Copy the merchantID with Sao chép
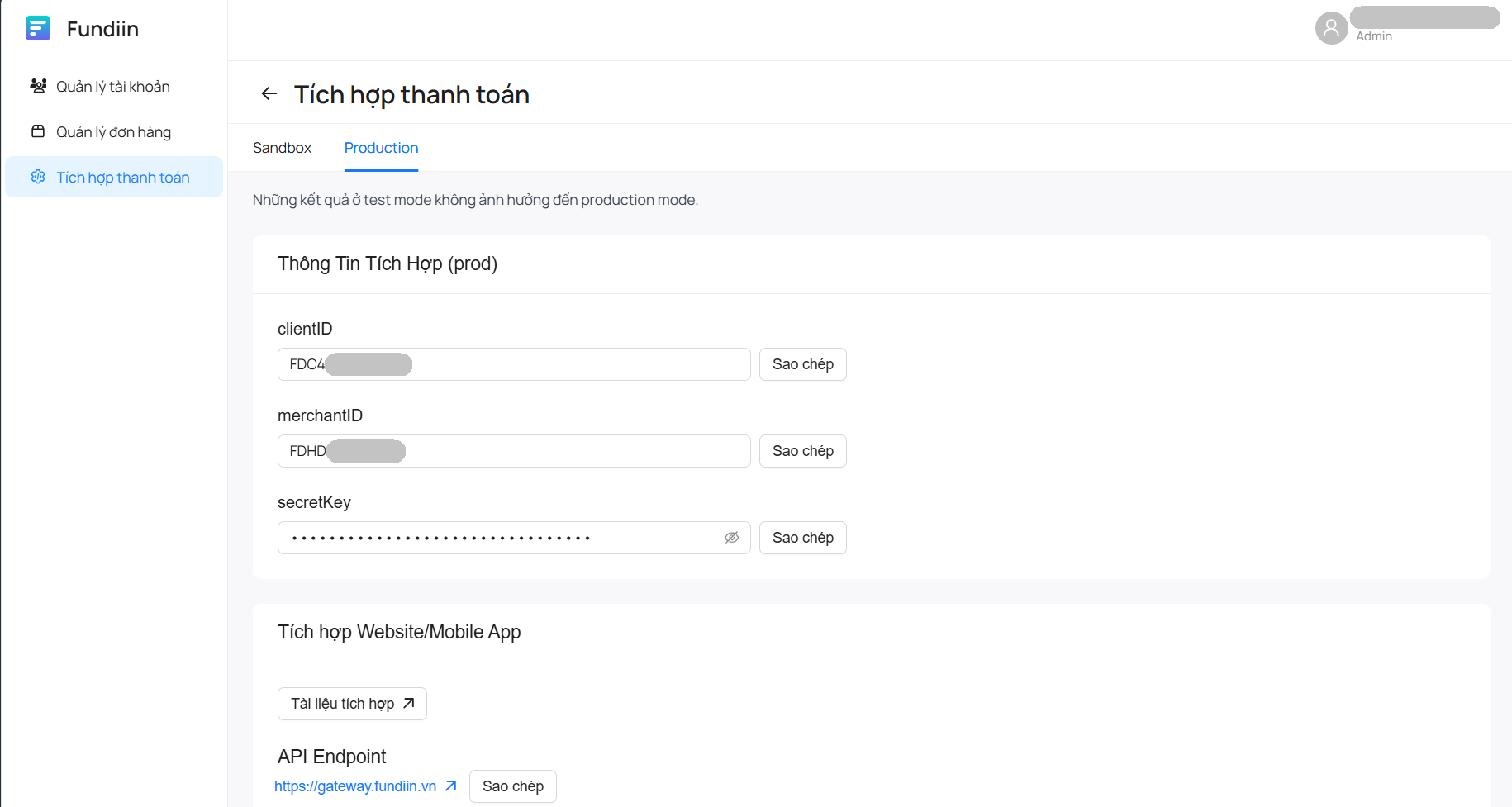The image size is (1512, 807). (x=802, y=451)
